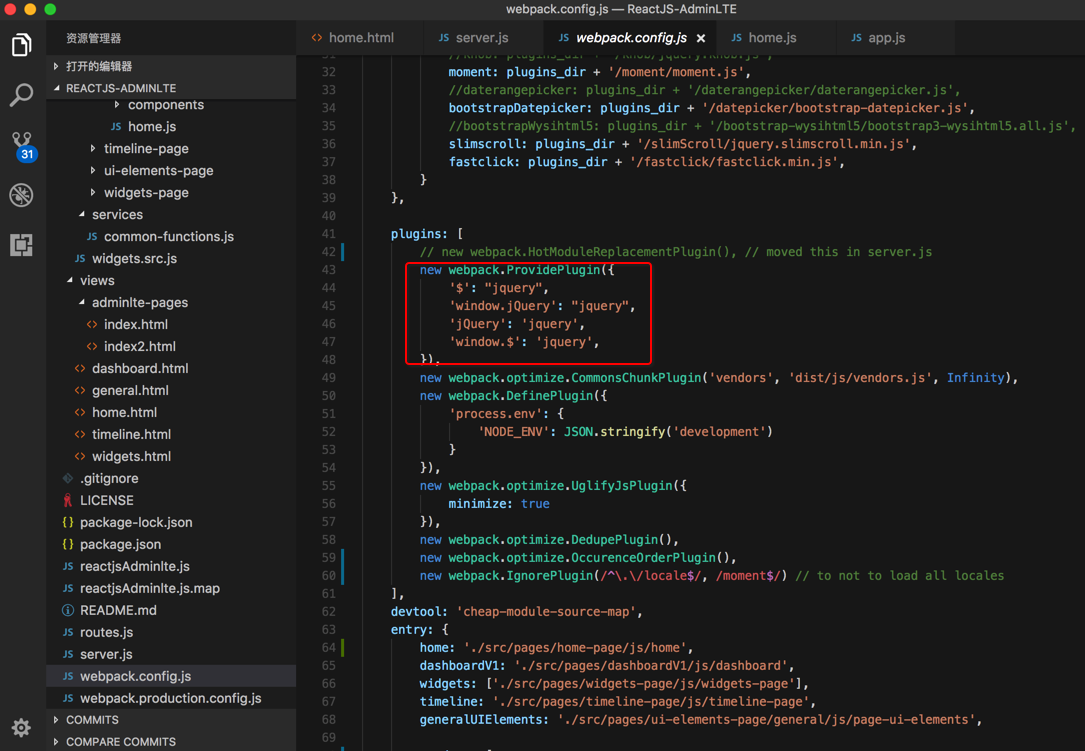Switch to the app.js tab
1085x751 pixels.
click(885, 38)
